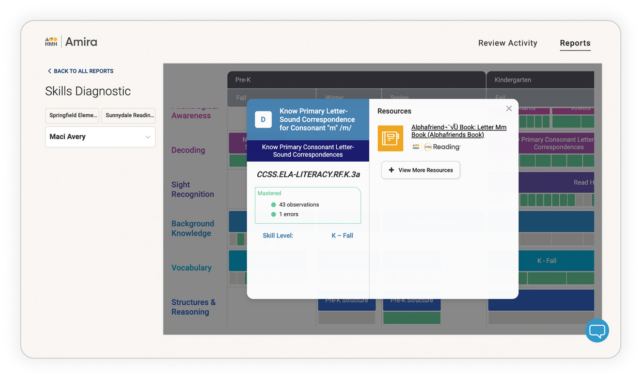
Task: Select the Springfield Elementary school chip
Action: point(72,116)
